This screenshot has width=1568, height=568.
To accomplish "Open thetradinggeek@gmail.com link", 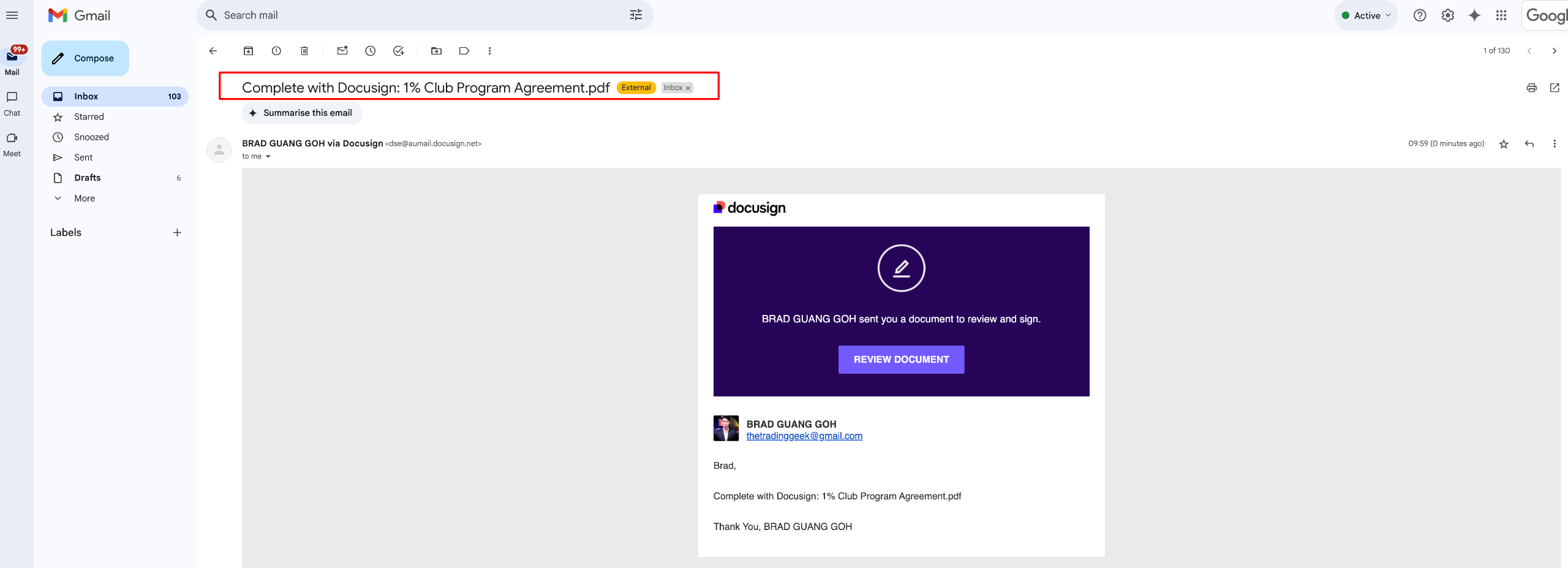I will pos(804,436).
